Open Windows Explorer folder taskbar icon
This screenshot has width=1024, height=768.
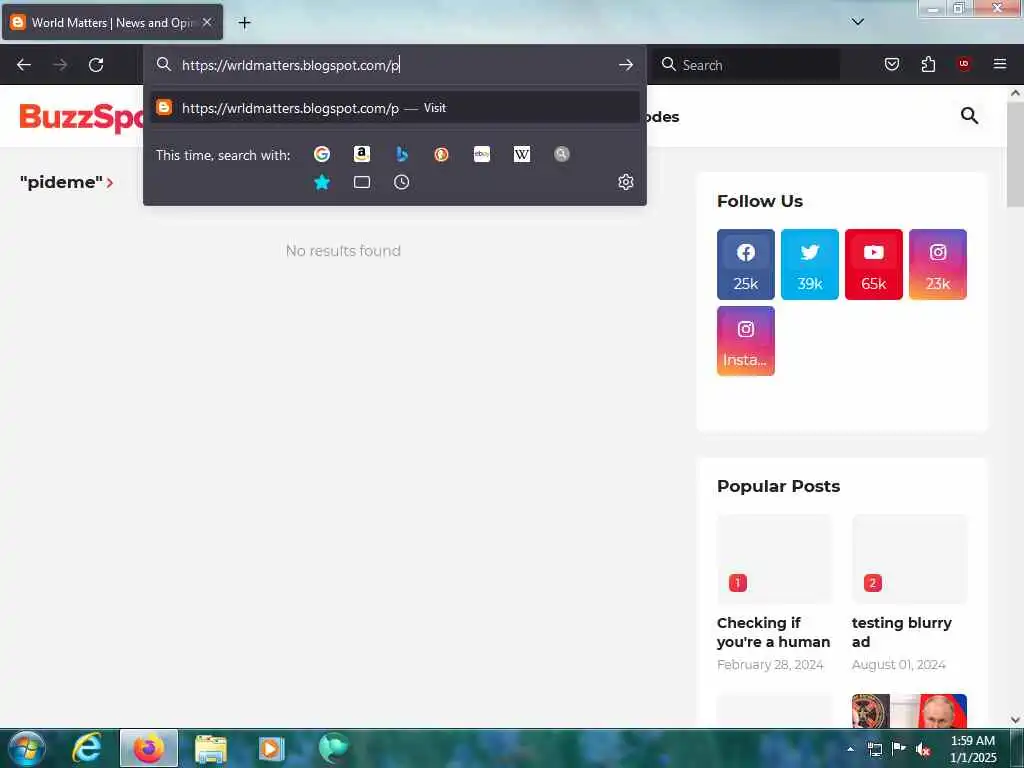click(210, 748)
